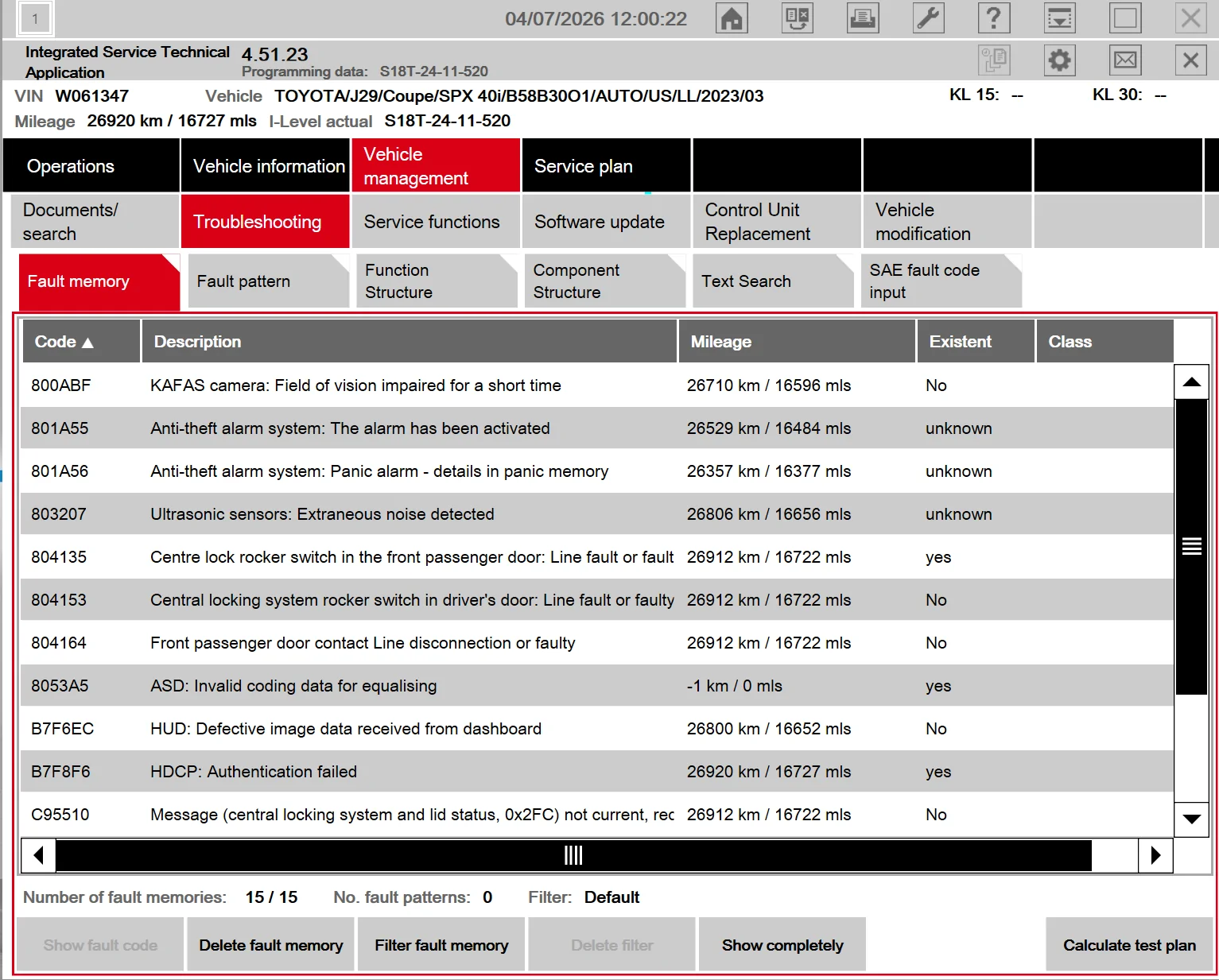Screen dimensions: 1219x980
Task: Click horizontal scrollbar right arrow
Action: [1155, 855]
